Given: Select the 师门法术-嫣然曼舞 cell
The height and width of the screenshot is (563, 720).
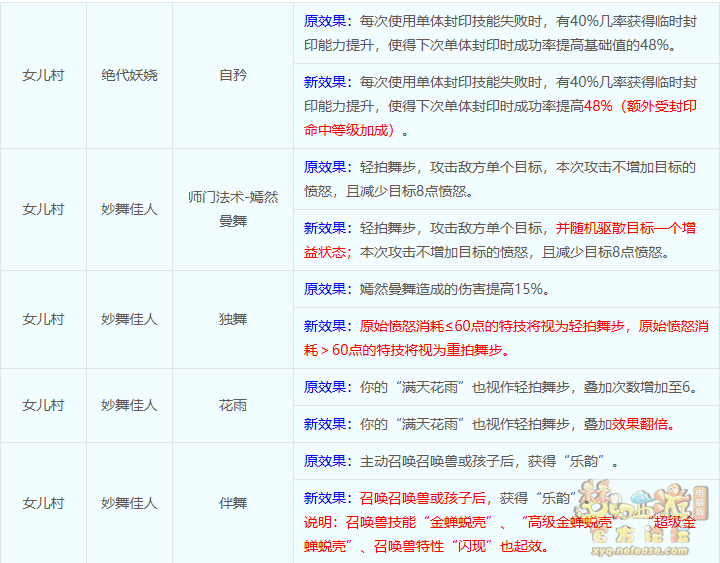Looking at the screenshot, I should [233, 209].
